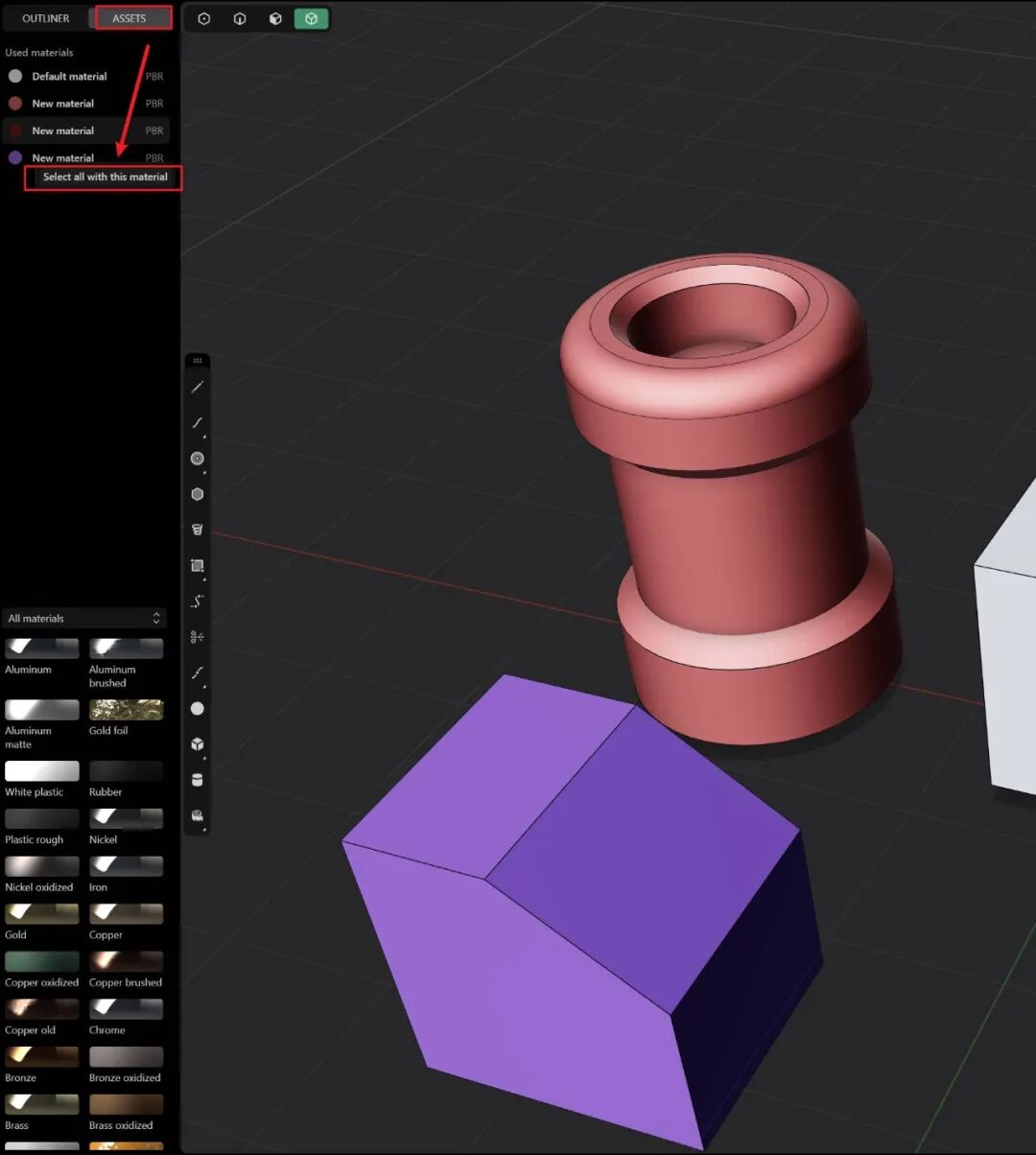This screenshot has width=1036, height=1155.
Task: Pick the Copper oxidized material thumbnail
Action: click(x=42, y=962)
